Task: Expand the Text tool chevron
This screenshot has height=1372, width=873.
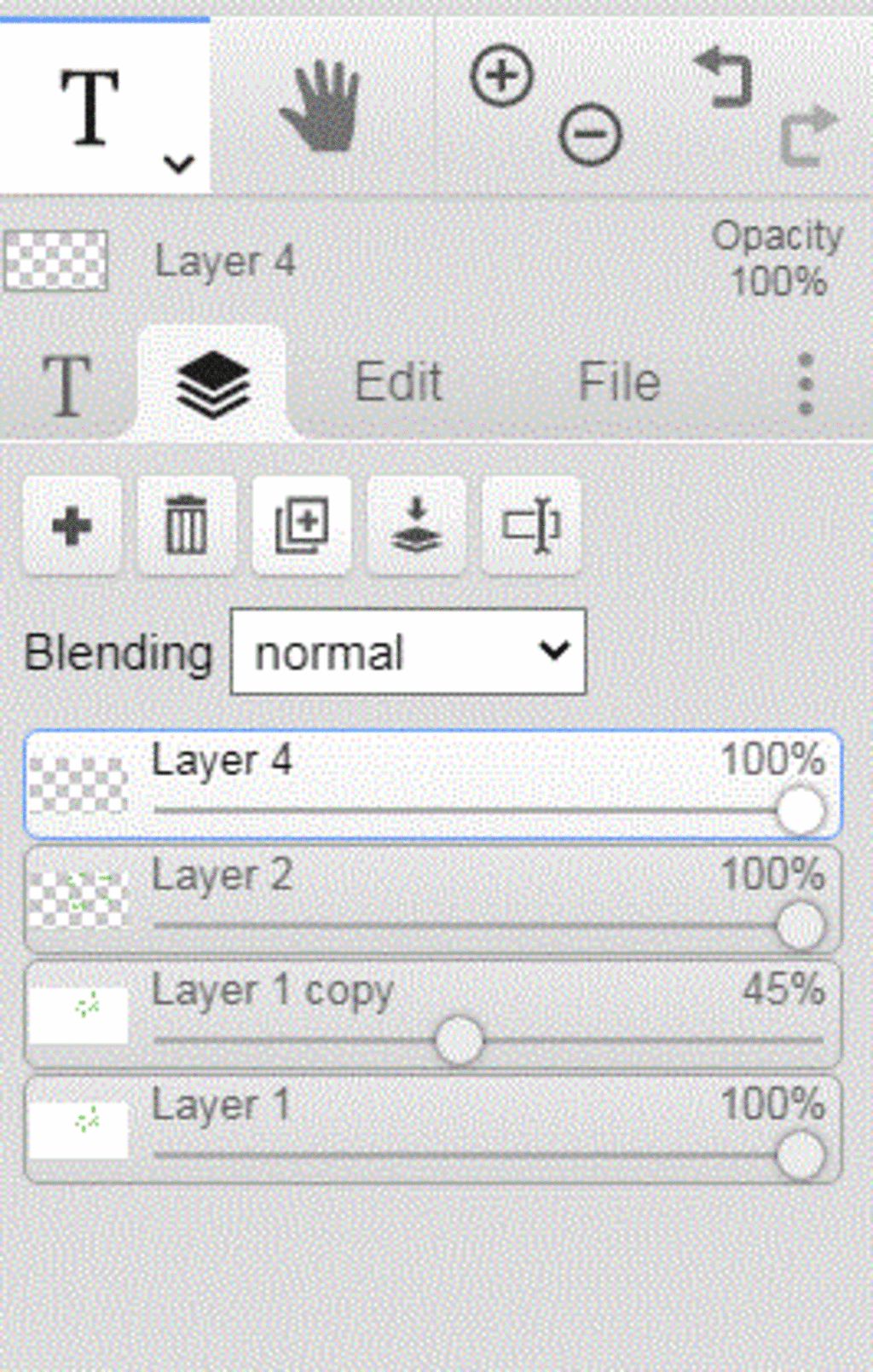Action: coord(178,163)
